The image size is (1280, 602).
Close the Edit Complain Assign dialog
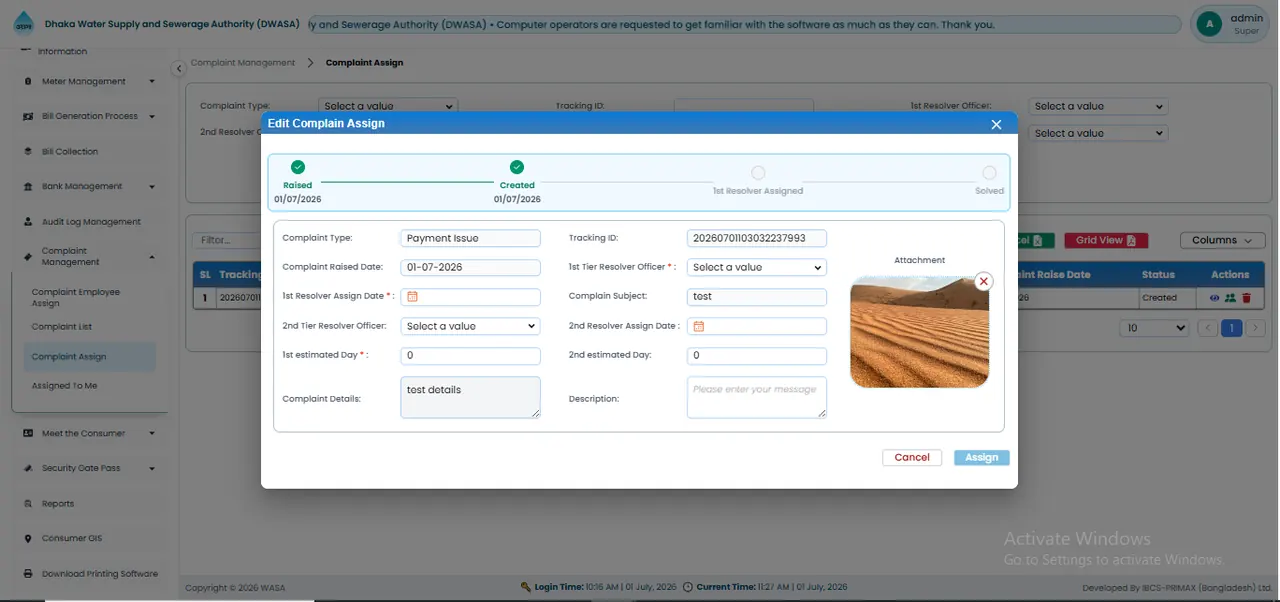click(x=996, y=124)
